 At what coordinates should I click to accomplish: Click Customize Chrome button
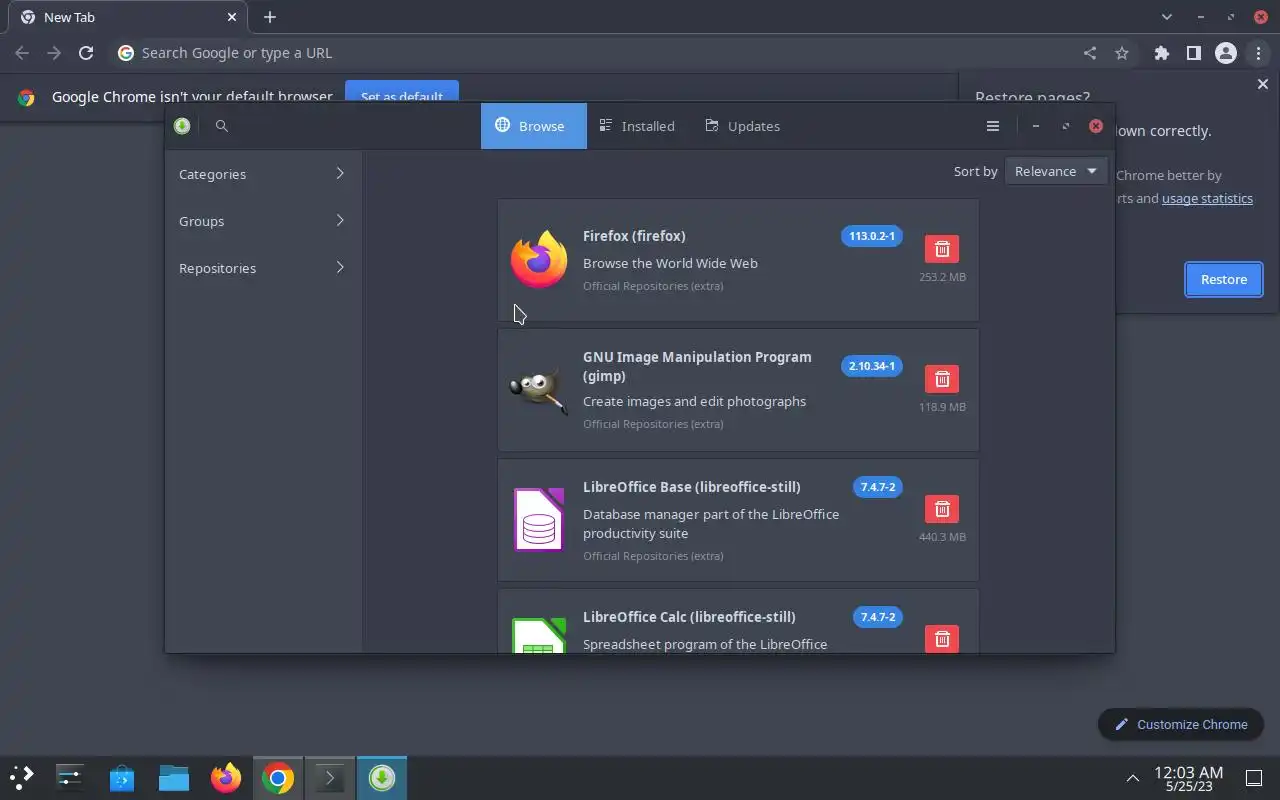pyautogui.click(x=1181, y=724)
